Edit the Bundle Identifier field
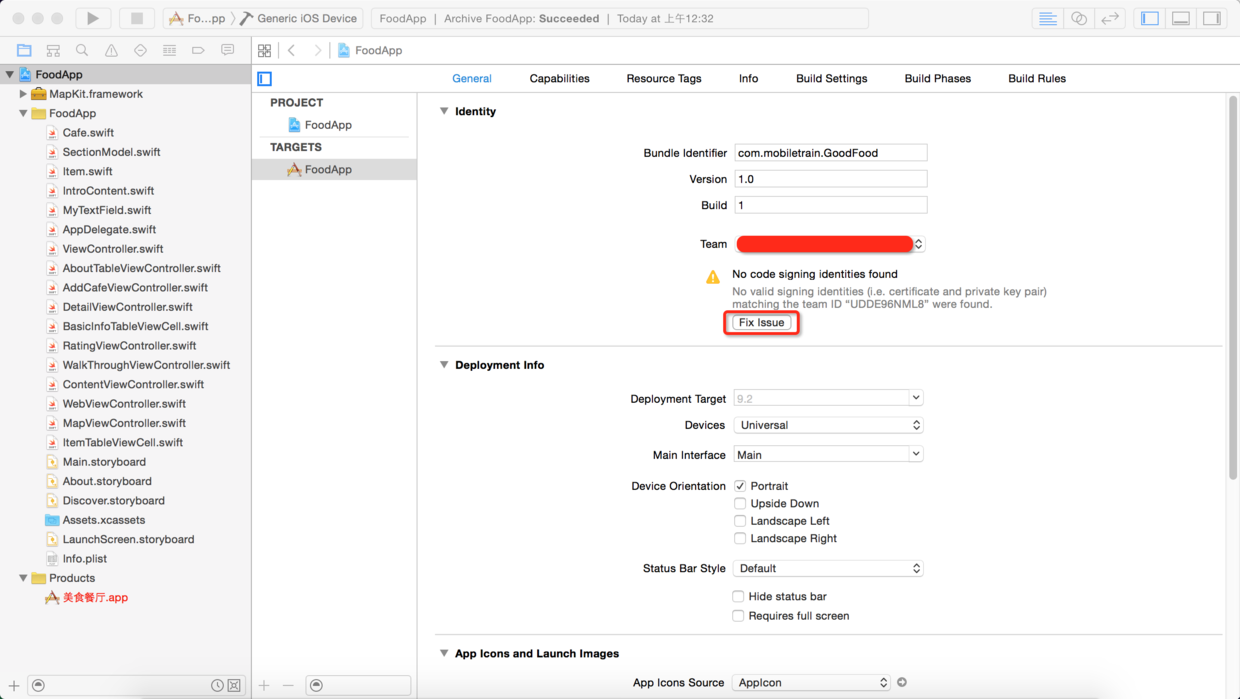 830,153
